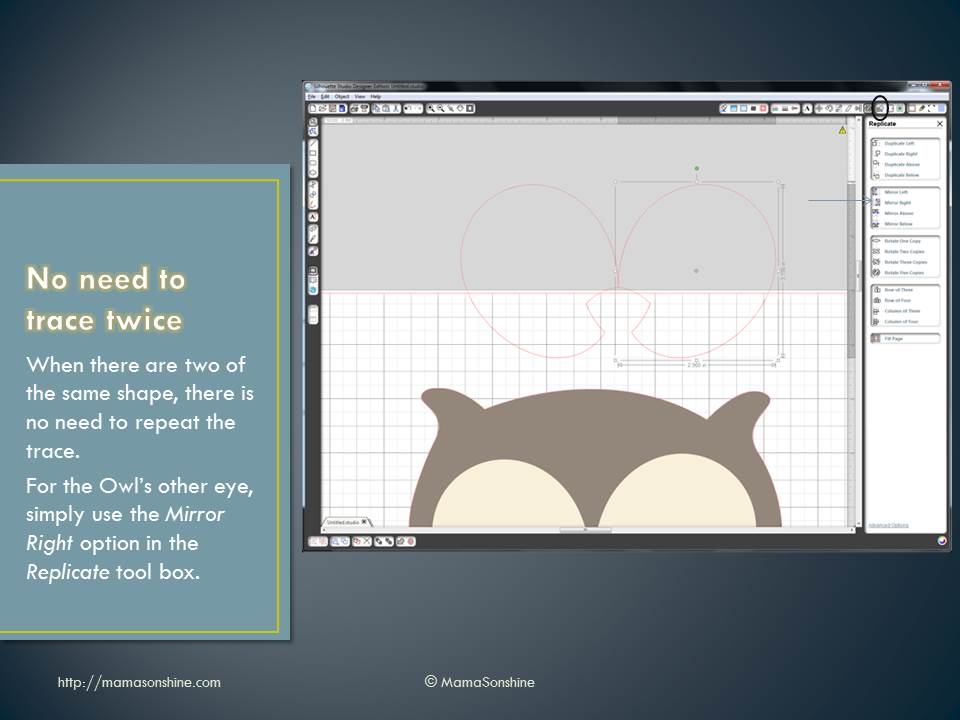Switch to the Untitled.studio document tab

346,522
